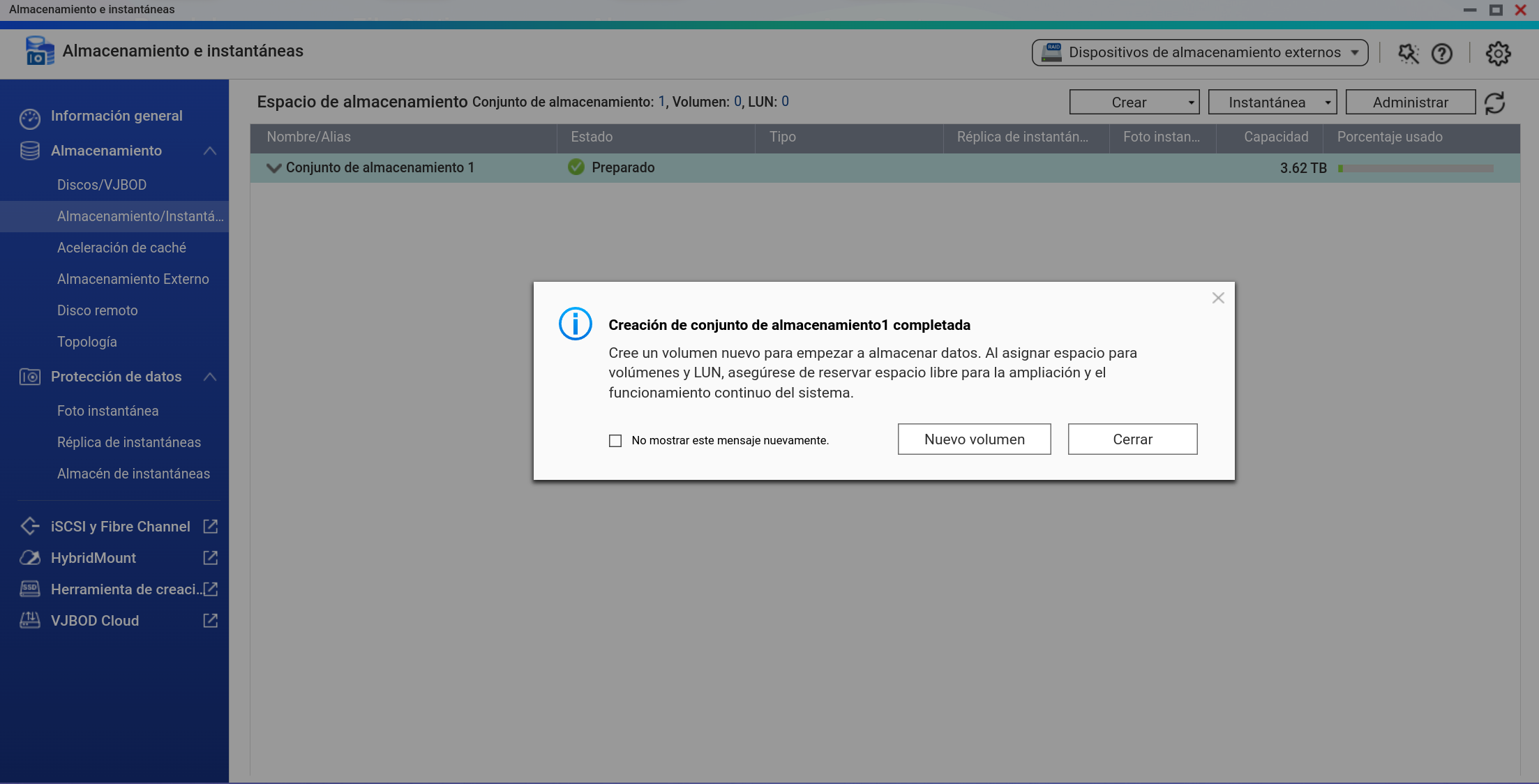Collapse the Almacenamiento sidebar section
1539x784 pixels.
pos(209,151)
